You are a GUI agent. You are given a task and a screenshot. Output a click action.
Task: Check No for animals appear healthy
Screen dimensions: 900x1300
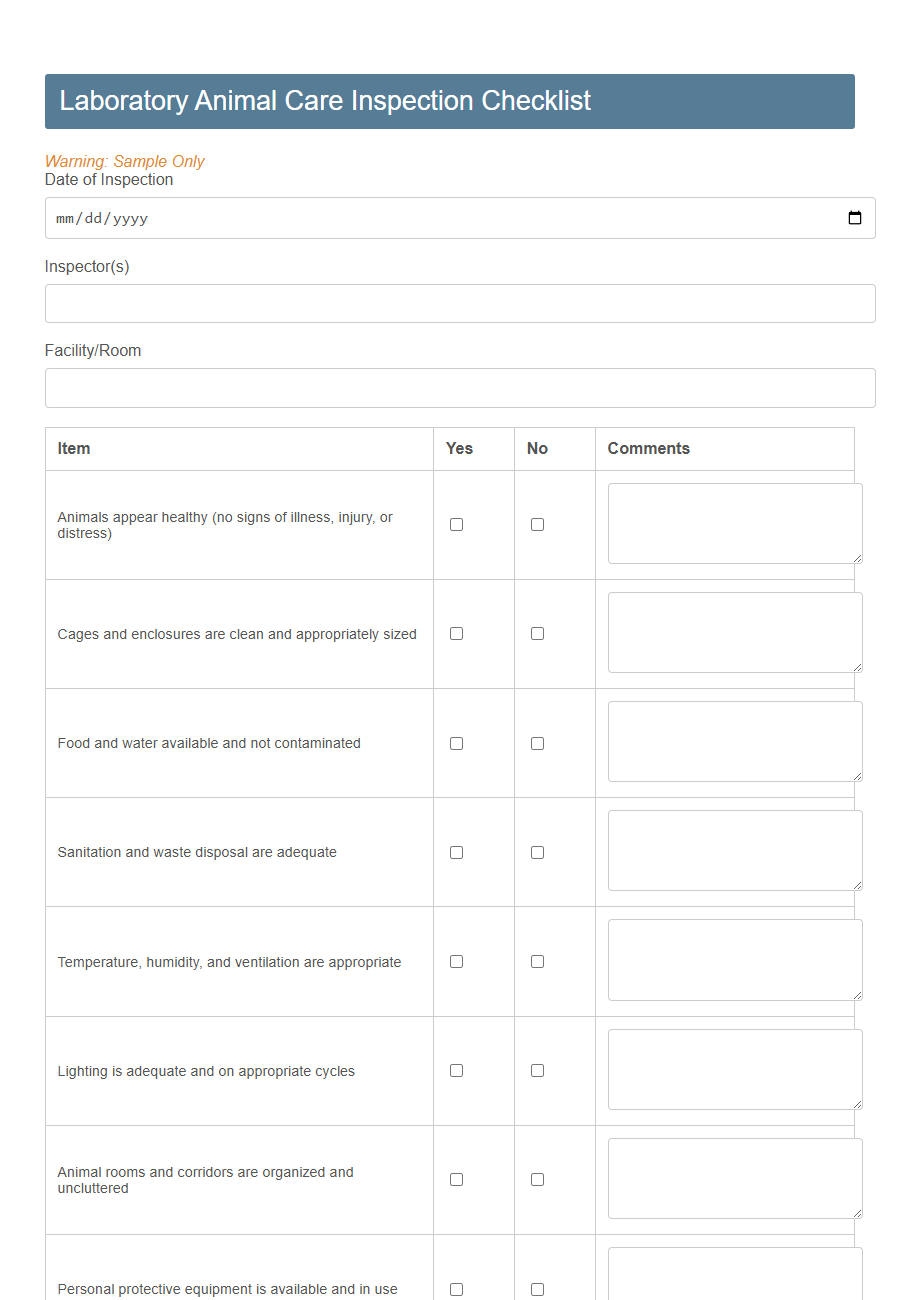[x=537, y=523]
